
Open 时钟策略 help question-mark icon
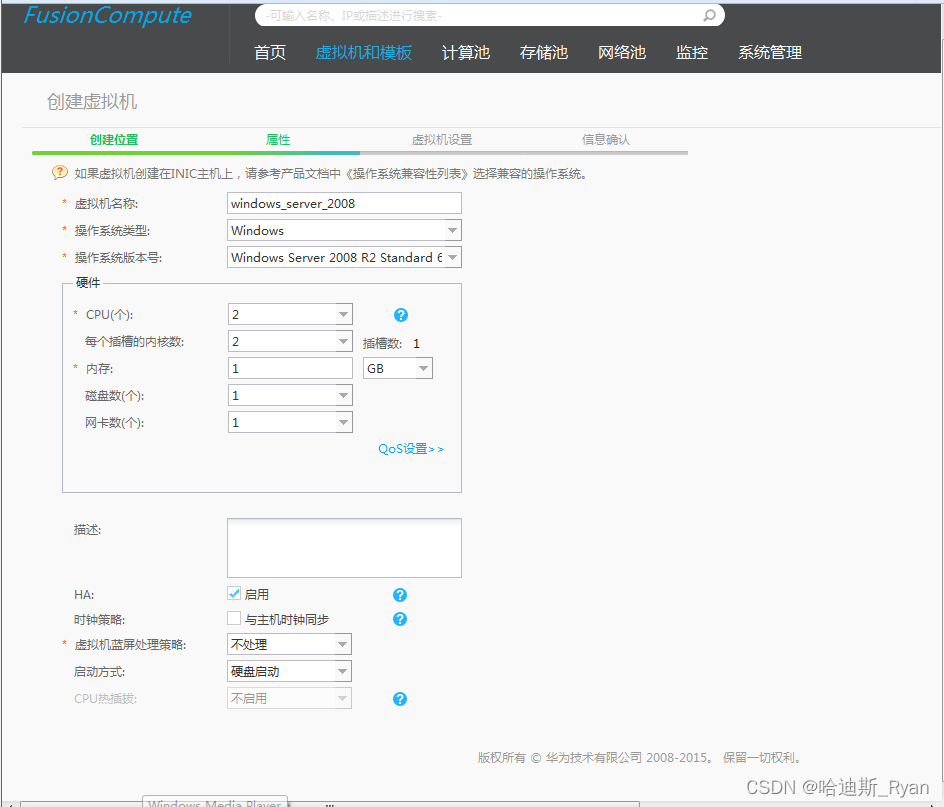pos(400,619)
